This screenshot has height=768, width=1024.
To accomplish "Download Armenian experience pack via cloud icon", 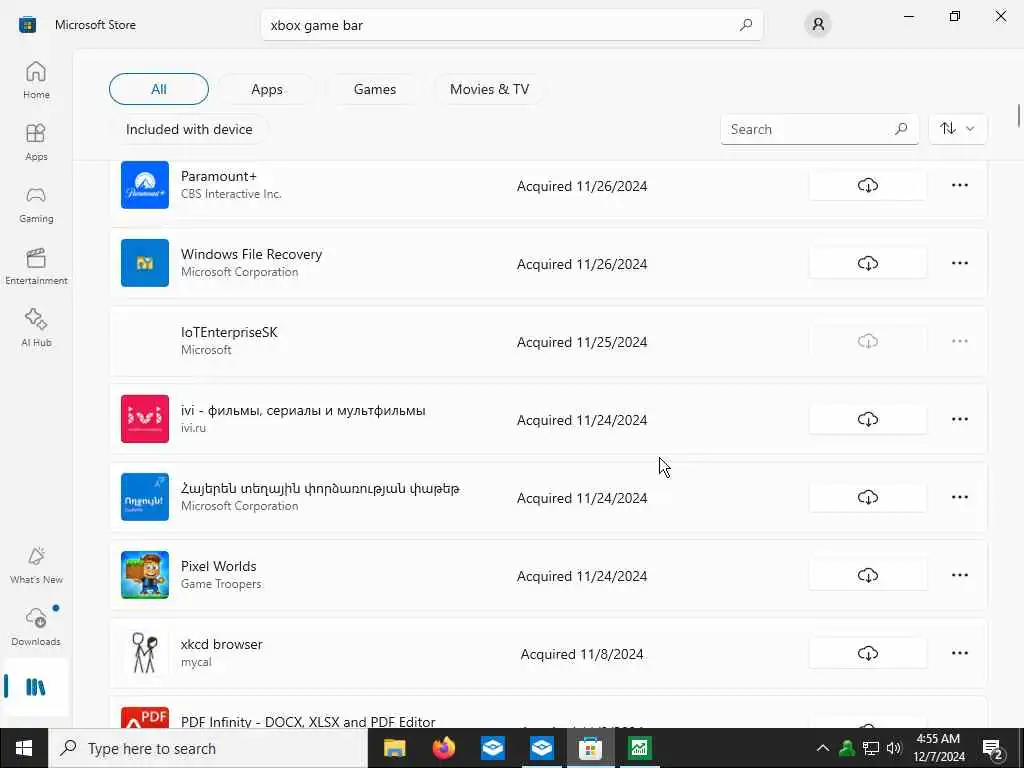I will pyautogui.click(x=867, y=497).
